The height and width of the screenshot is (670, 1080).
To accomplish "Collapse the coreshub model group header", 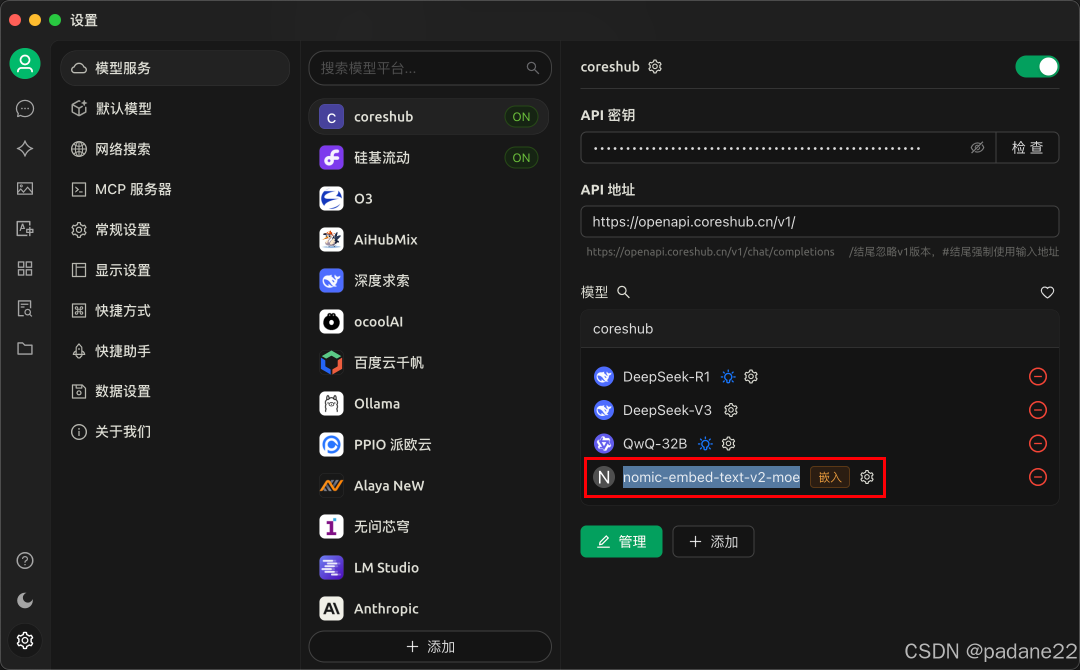I will [820, 328].
